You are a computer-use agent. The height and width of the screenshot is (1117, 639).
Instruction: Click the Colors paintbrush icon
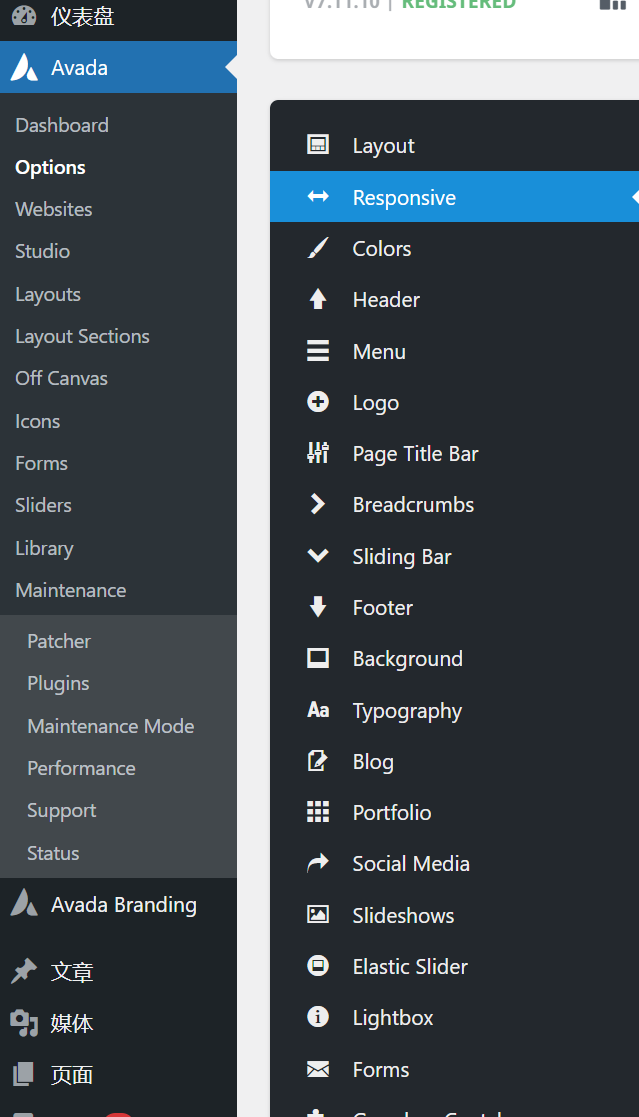point(318,248)
